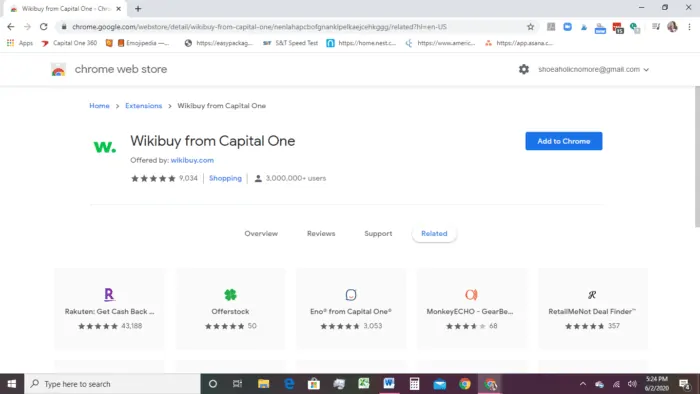Open Eno from Capital One extension
Screen dimensions: 700x394
[351, 308]
